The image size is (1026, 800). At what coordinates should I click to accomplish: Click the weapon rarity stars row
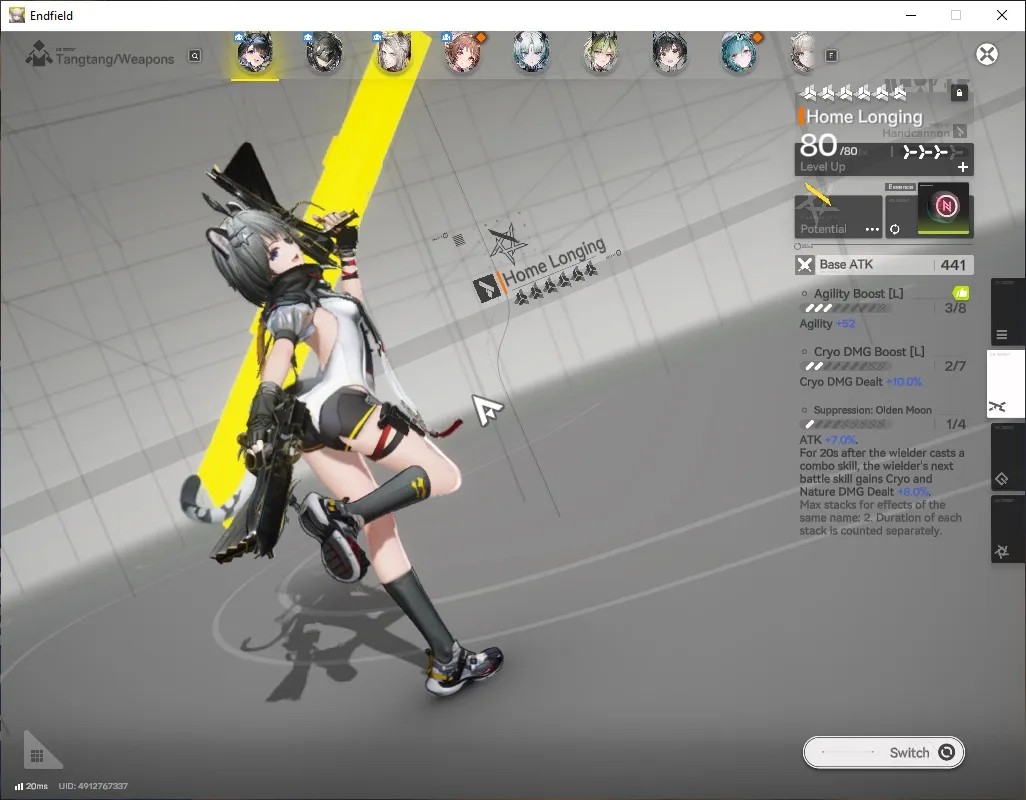[855, 94]
